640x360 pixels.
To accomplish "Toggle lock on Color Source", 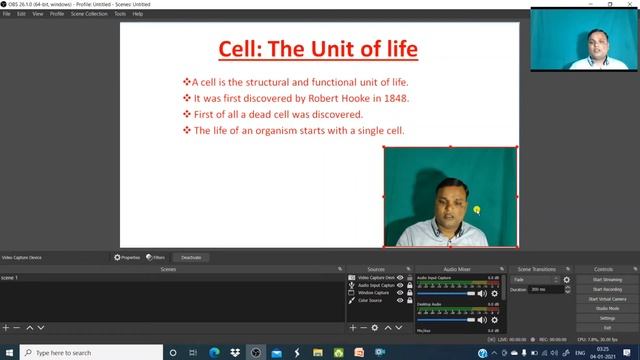I will (409, 300).
